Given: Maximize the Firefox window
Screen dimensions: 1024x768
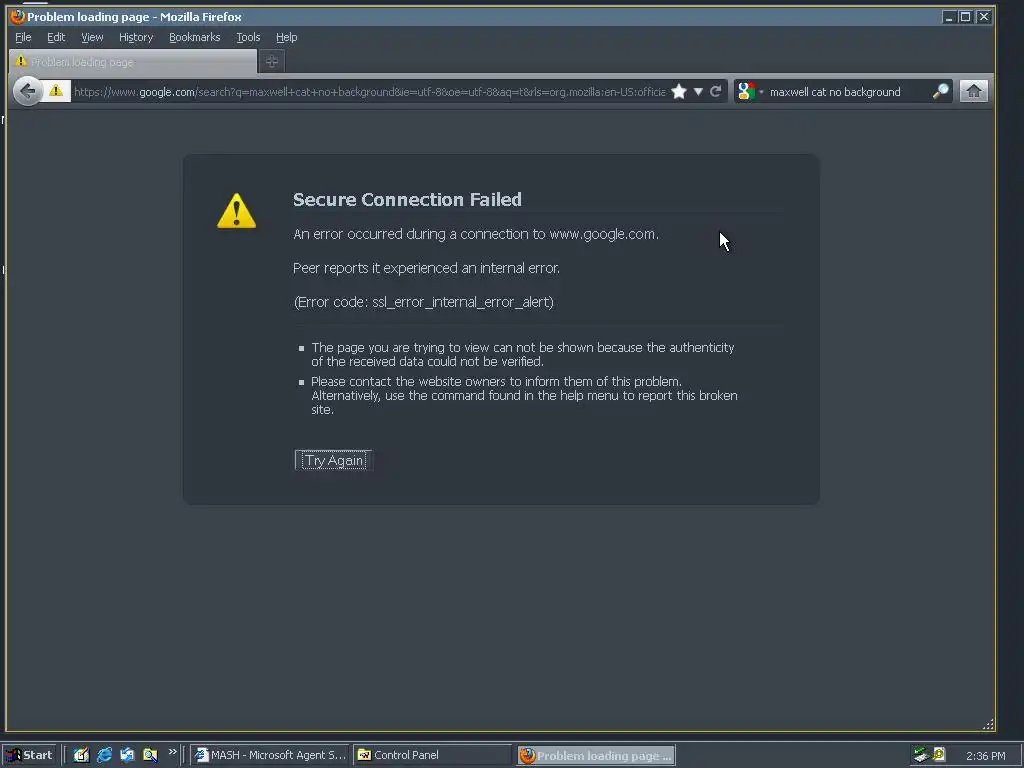Looking at the screenshot, I should [965, 17].
